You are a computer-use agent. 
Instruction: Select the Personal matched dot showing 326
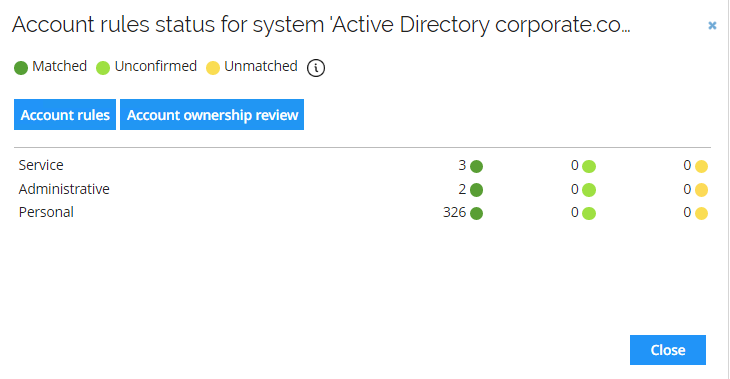[x=476, y=213]
